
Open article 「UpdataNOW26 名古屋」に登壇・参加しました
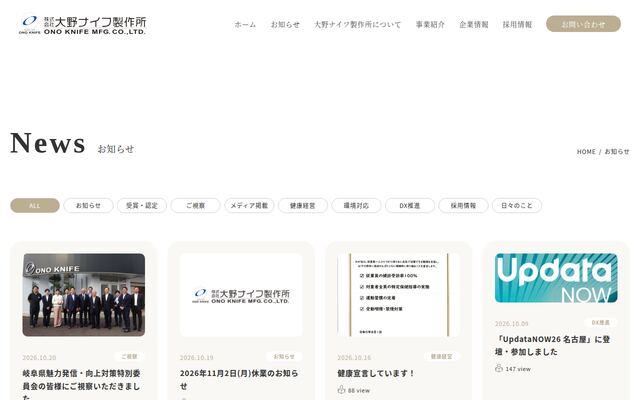coord(553,345)
